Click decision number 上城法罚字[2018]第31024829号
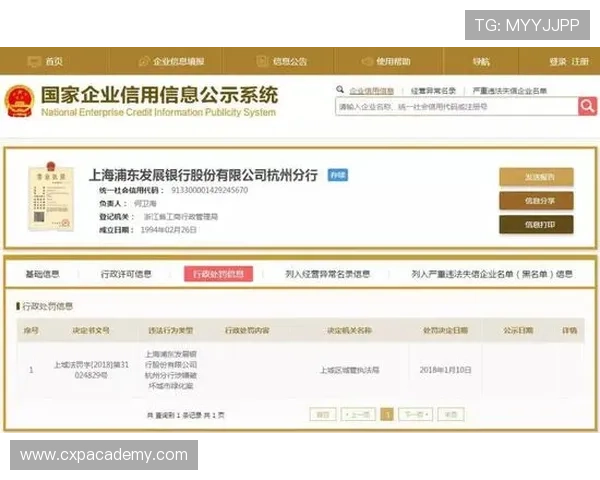Viewport: 600px width, 480px height. pyautogui.click(x=91, y=370)
